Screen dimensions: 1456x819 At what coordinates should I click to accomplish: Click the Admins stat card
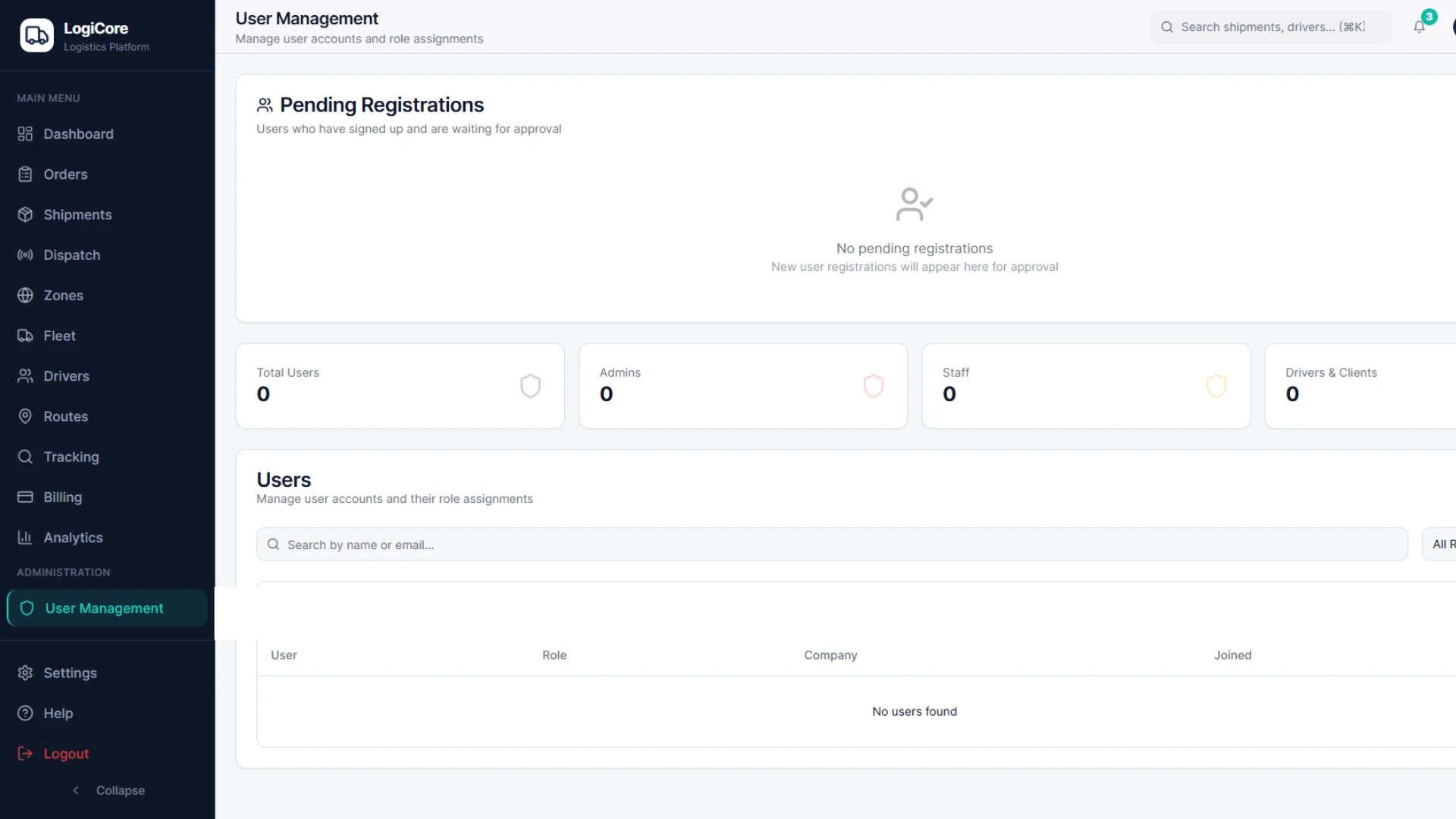click(x=743, y=386)
